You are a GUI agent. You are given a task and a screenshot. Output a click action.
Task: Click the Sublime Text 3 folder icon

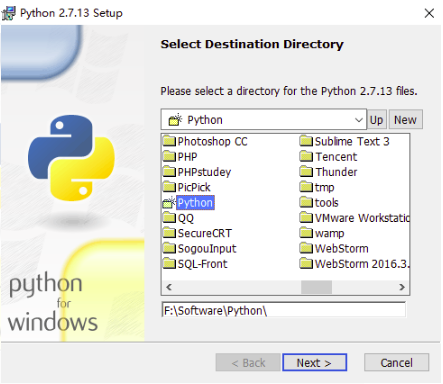click(306, 141)
